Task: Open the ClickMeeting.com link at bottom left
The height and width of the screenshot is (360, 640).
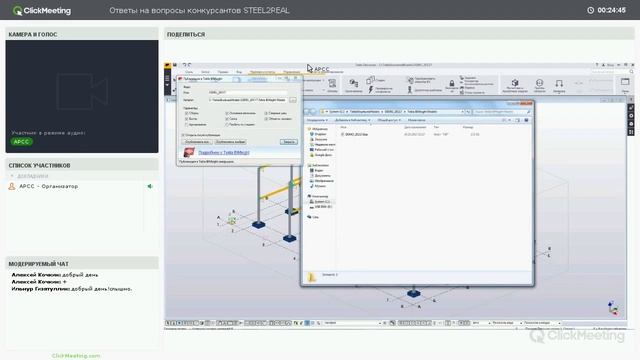Action: point(76,356)
